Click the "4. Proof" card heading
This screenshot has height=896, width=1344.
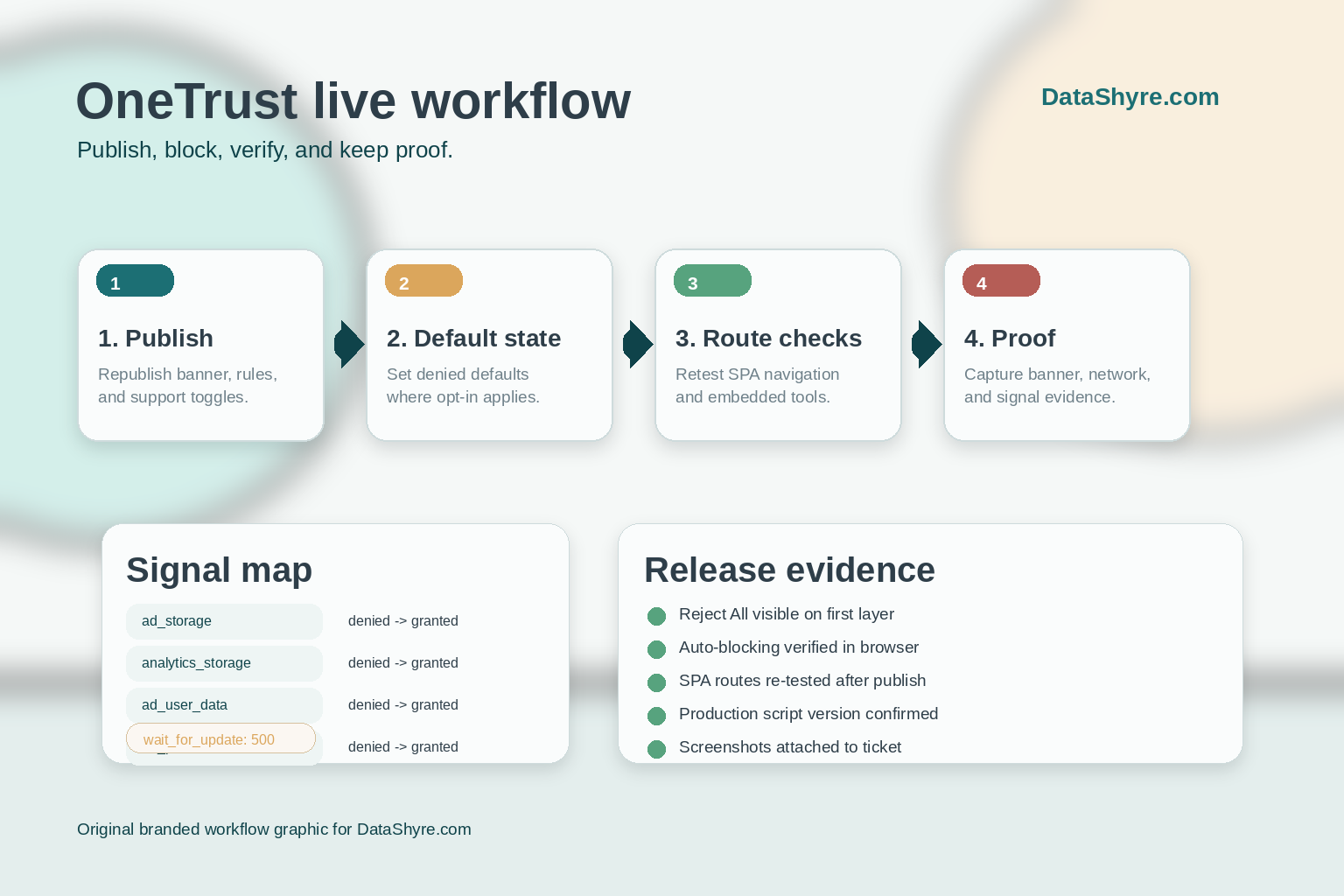tap(1010, 339)
